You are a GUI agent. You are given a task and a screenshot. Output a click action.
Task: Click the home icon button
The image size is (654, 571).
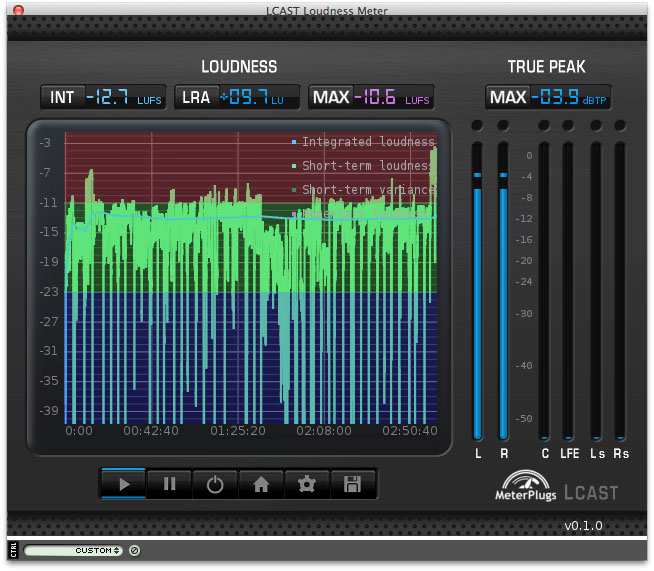[261, 484]
